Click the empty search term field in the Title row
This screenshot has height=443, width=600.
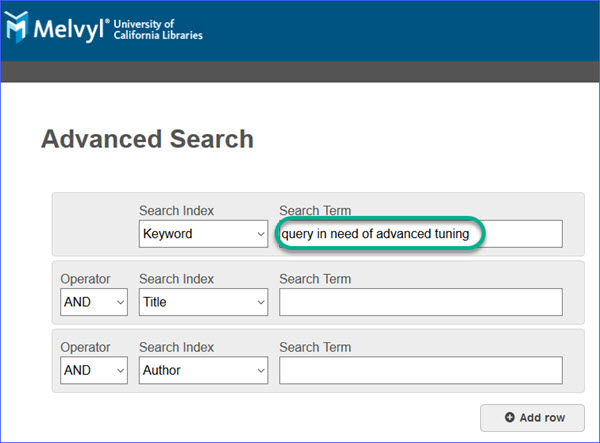[x=421, y=302]
